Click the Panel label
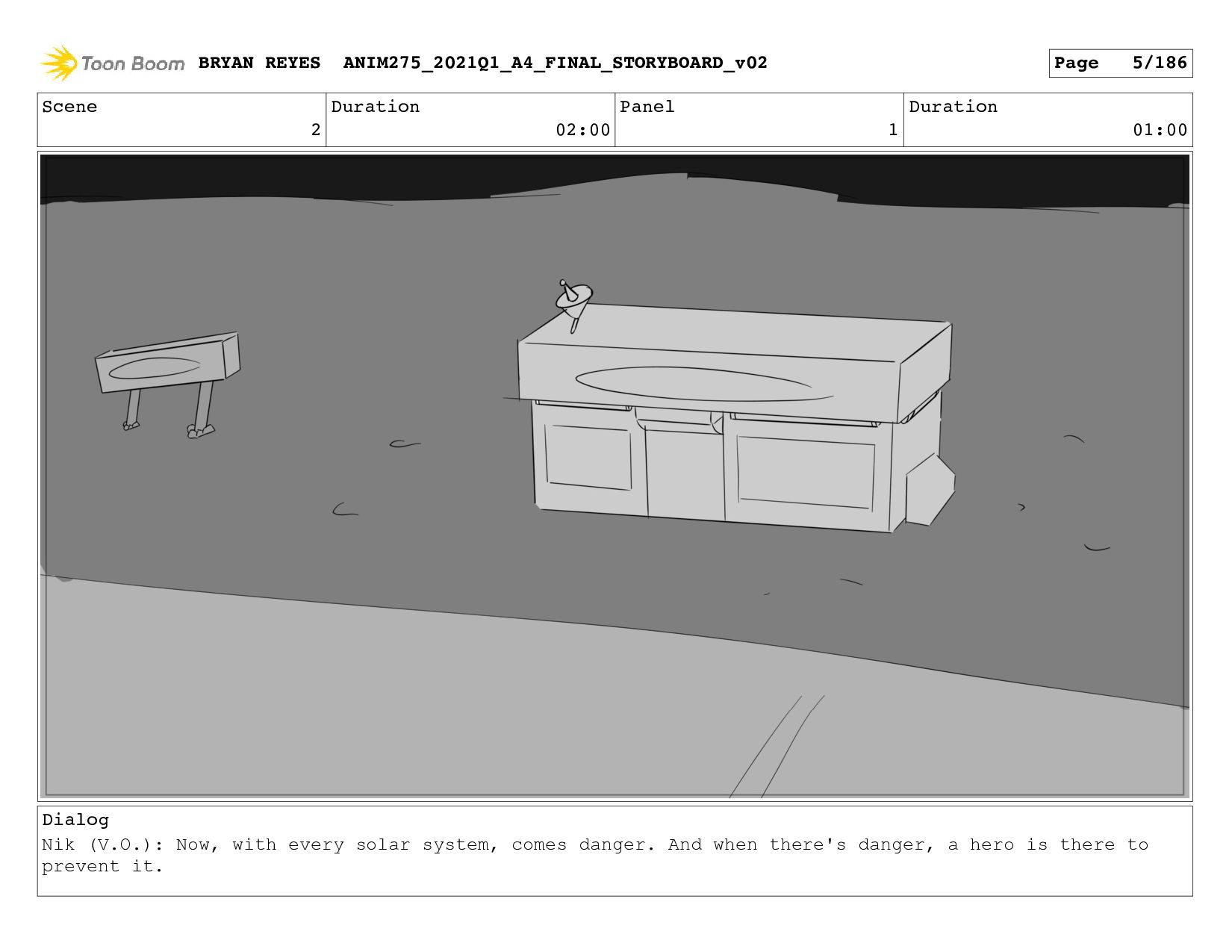 [x=647, y=107]
